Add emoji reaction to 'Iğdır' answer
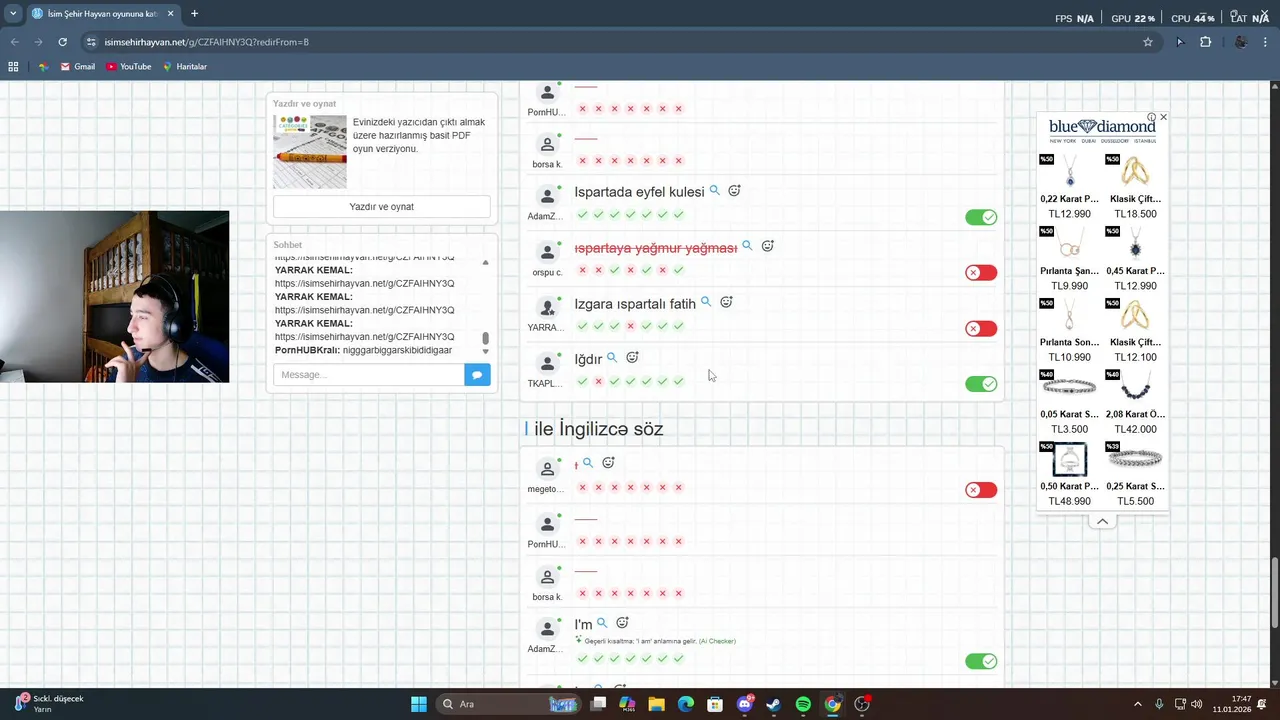The width and height of the screenshot is (1280, 720). (x=632, y=357)
